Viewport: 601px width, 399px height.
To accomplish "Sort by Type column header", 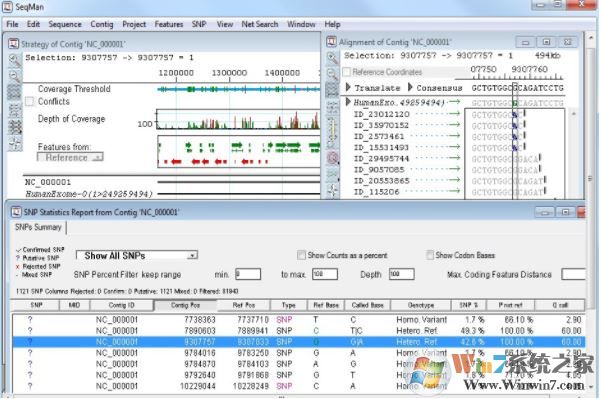I will pyautogui.click(x=289, y=305).
